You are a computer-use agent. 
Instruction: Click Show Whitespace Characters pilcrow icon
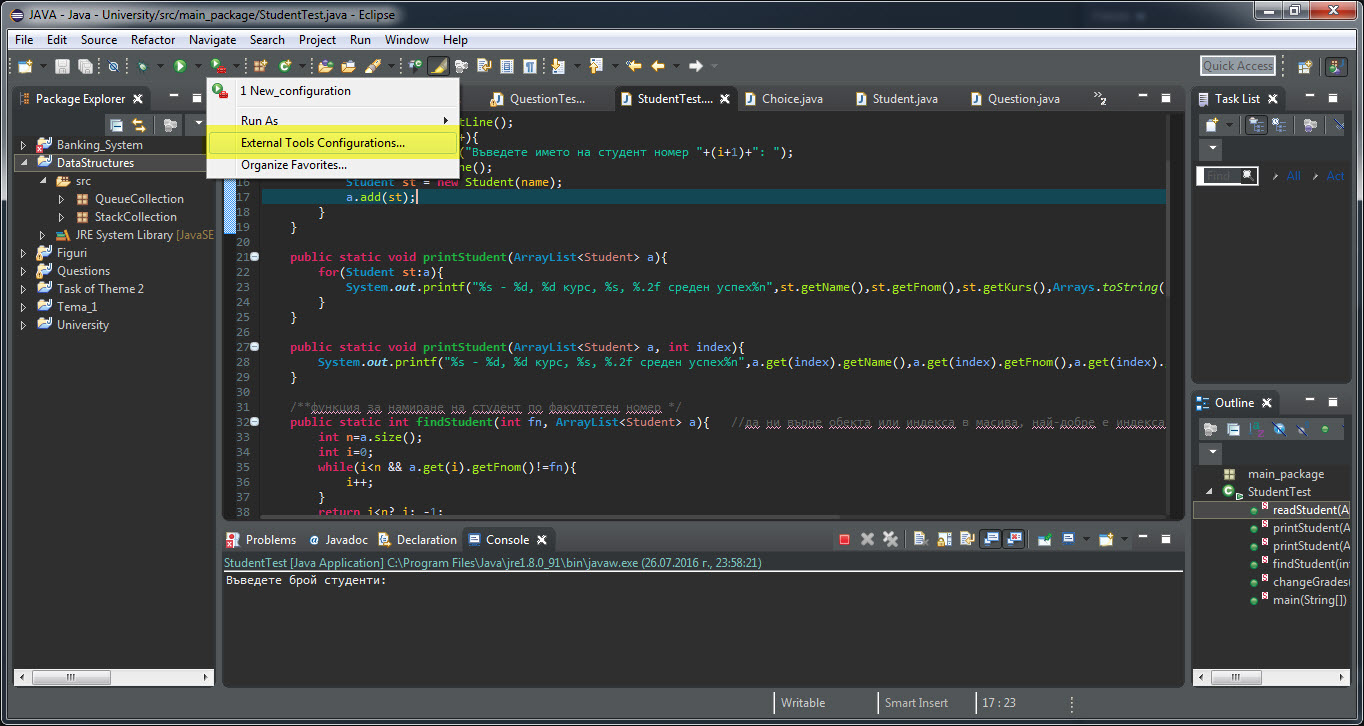(530, 66)
